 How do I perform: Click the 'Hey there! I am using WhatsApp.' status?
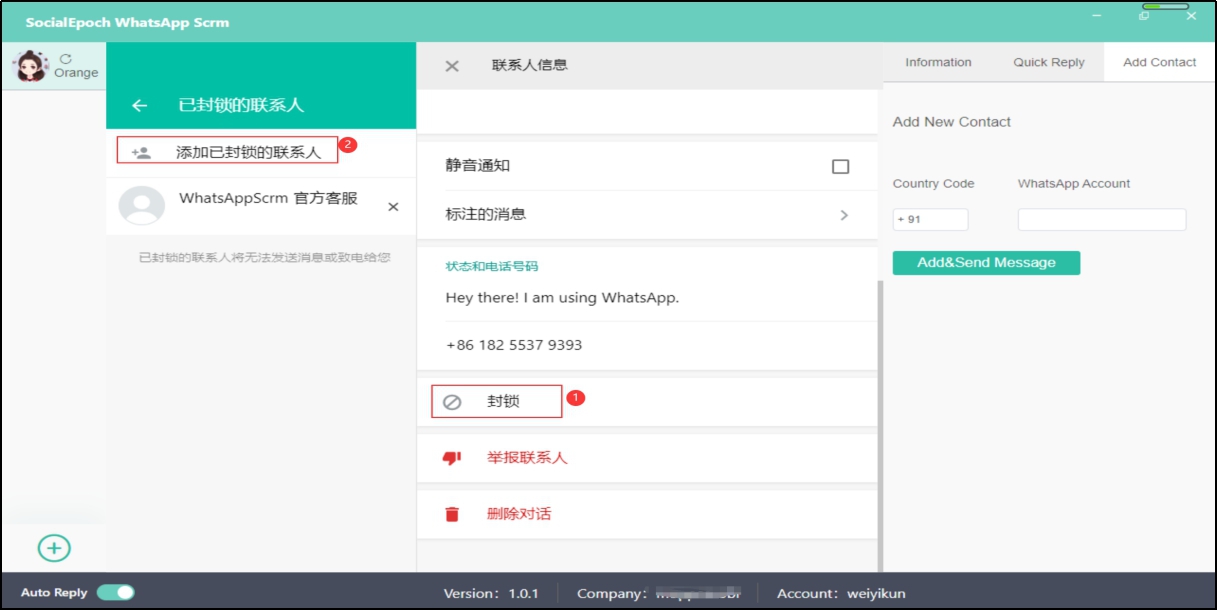562,297
